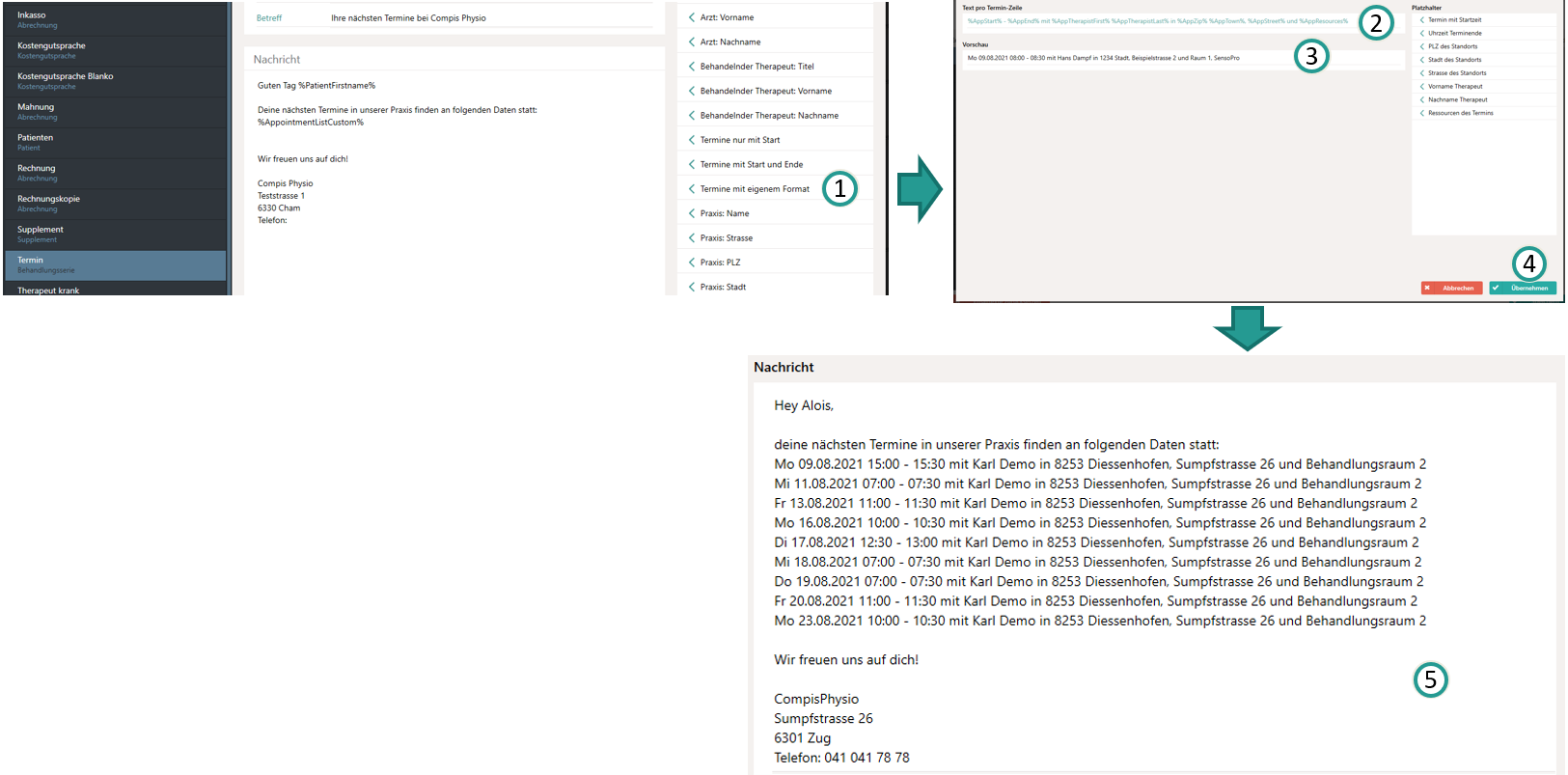Add the PLZ des Standorts placeholder
This screenshot has height=775, width=1568.
point(1452,46)
